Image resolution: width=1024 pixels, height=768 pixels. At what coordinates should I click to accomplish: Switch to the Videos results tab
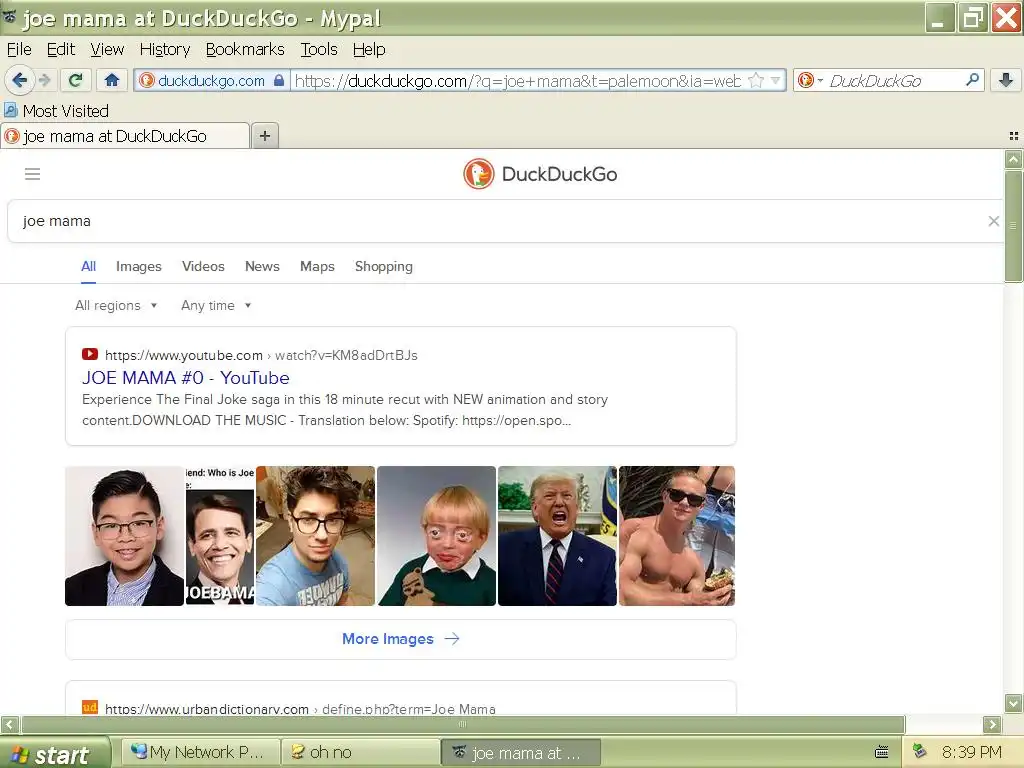click(203, 266)
